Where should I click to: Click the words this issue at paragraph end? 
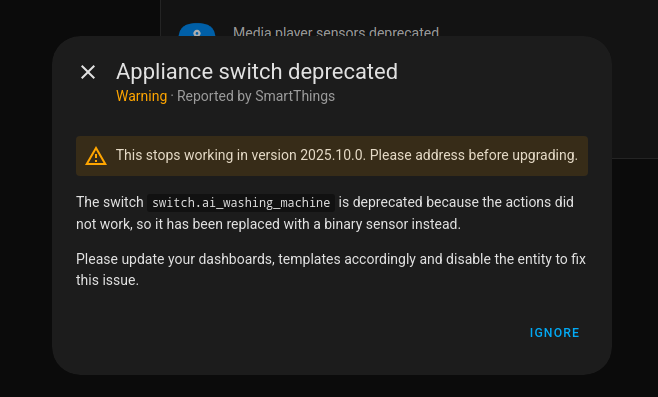click(x=107, y=280)
